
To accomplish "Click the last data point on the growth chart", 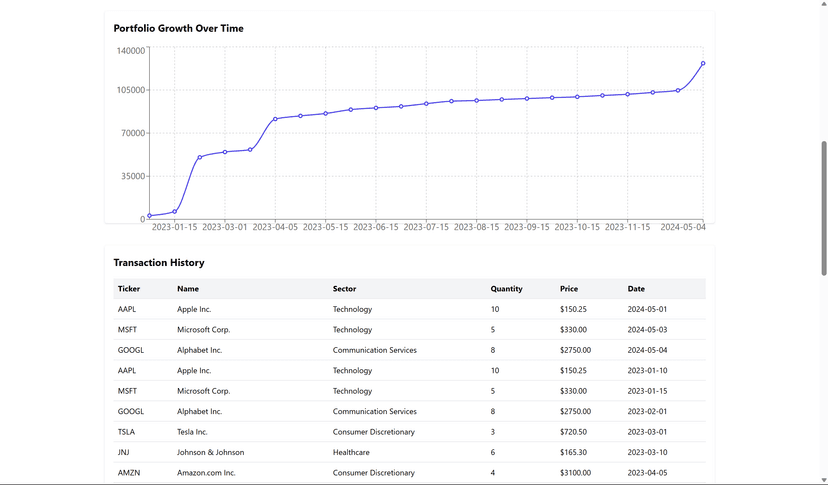I will tap(703, 63).
